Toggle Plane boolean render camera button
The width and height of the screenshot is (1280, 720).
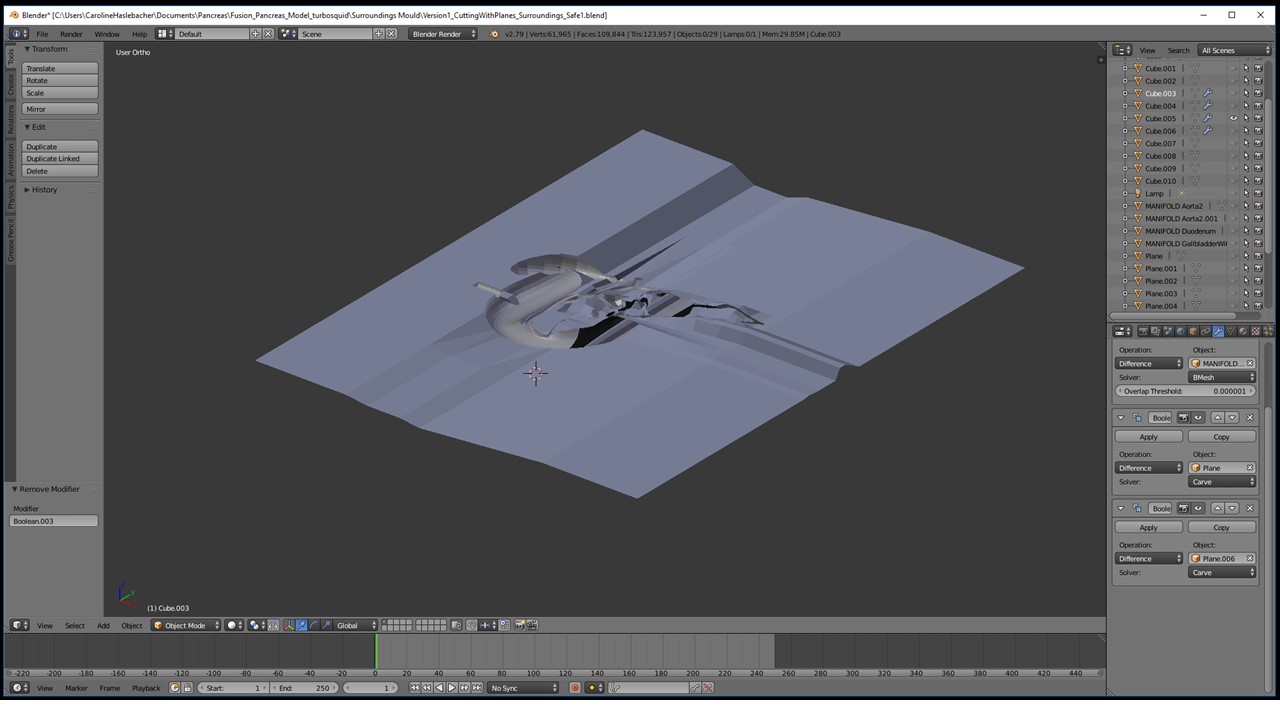[x=1184, y=417]
